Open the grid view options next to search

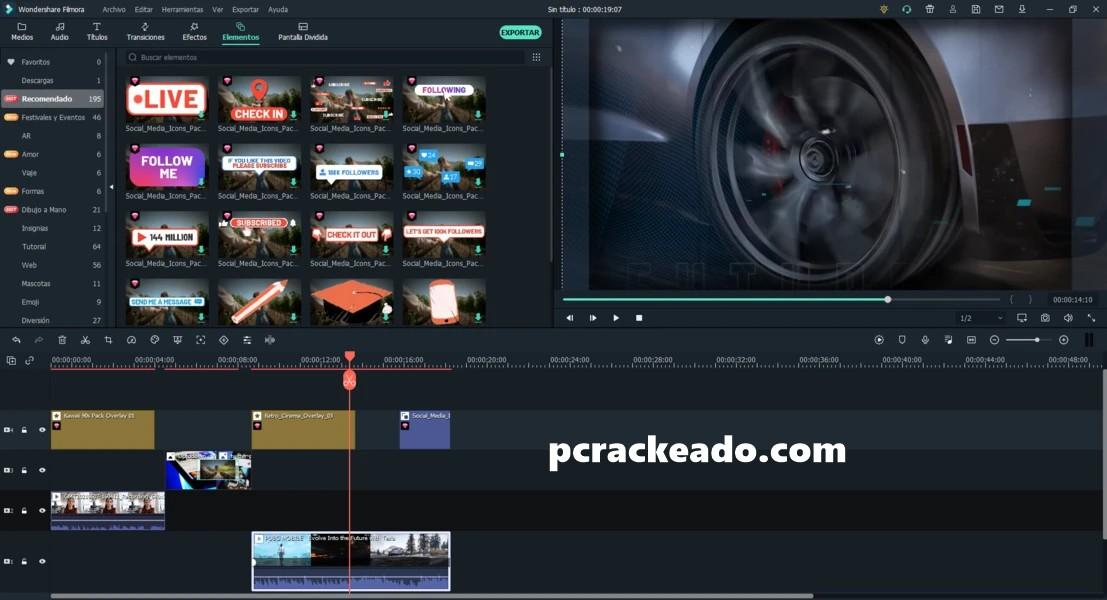coord(536,58)
